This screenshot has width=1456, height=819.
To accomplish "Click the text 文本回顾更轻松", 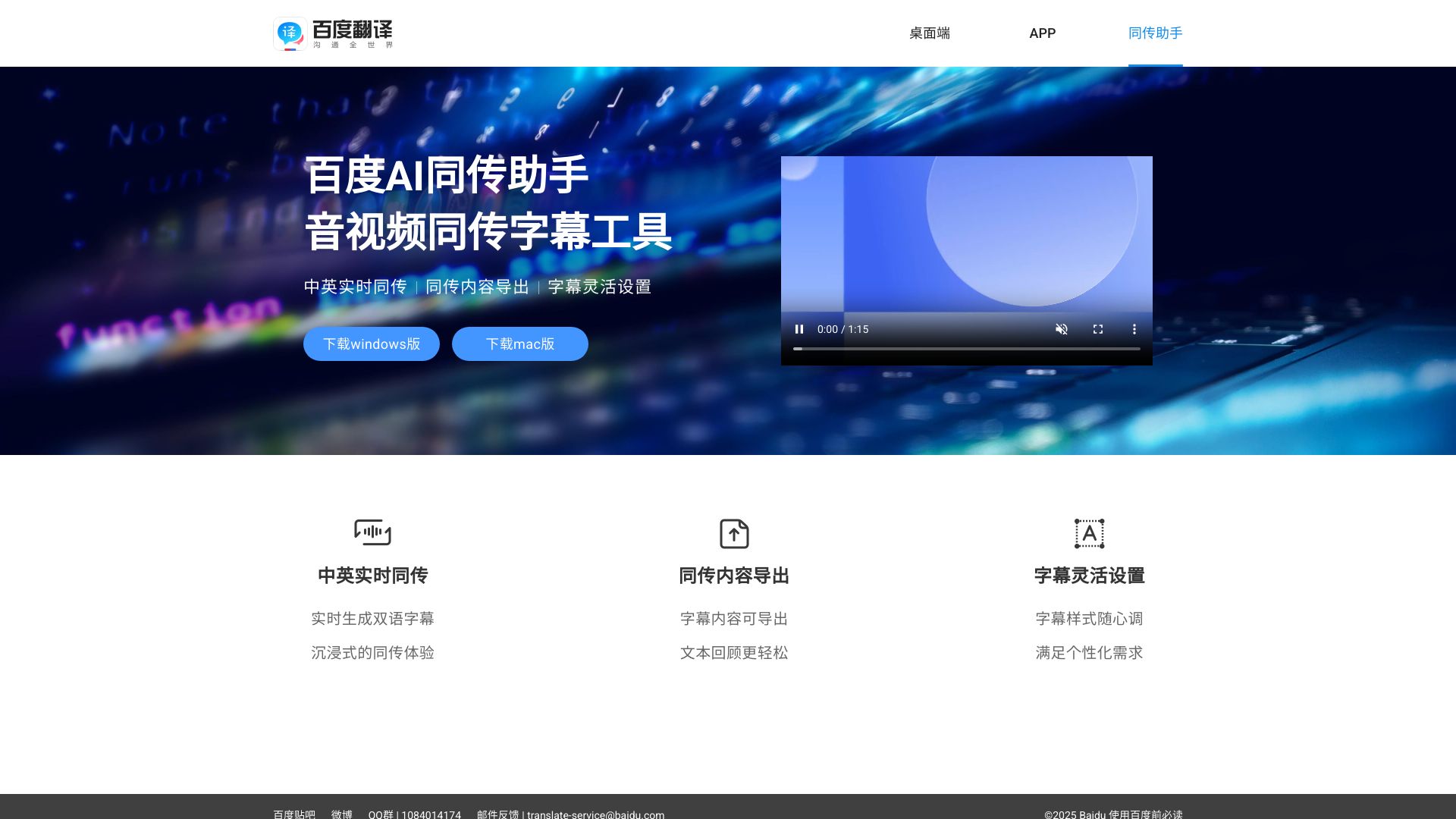I will [734, 653].
